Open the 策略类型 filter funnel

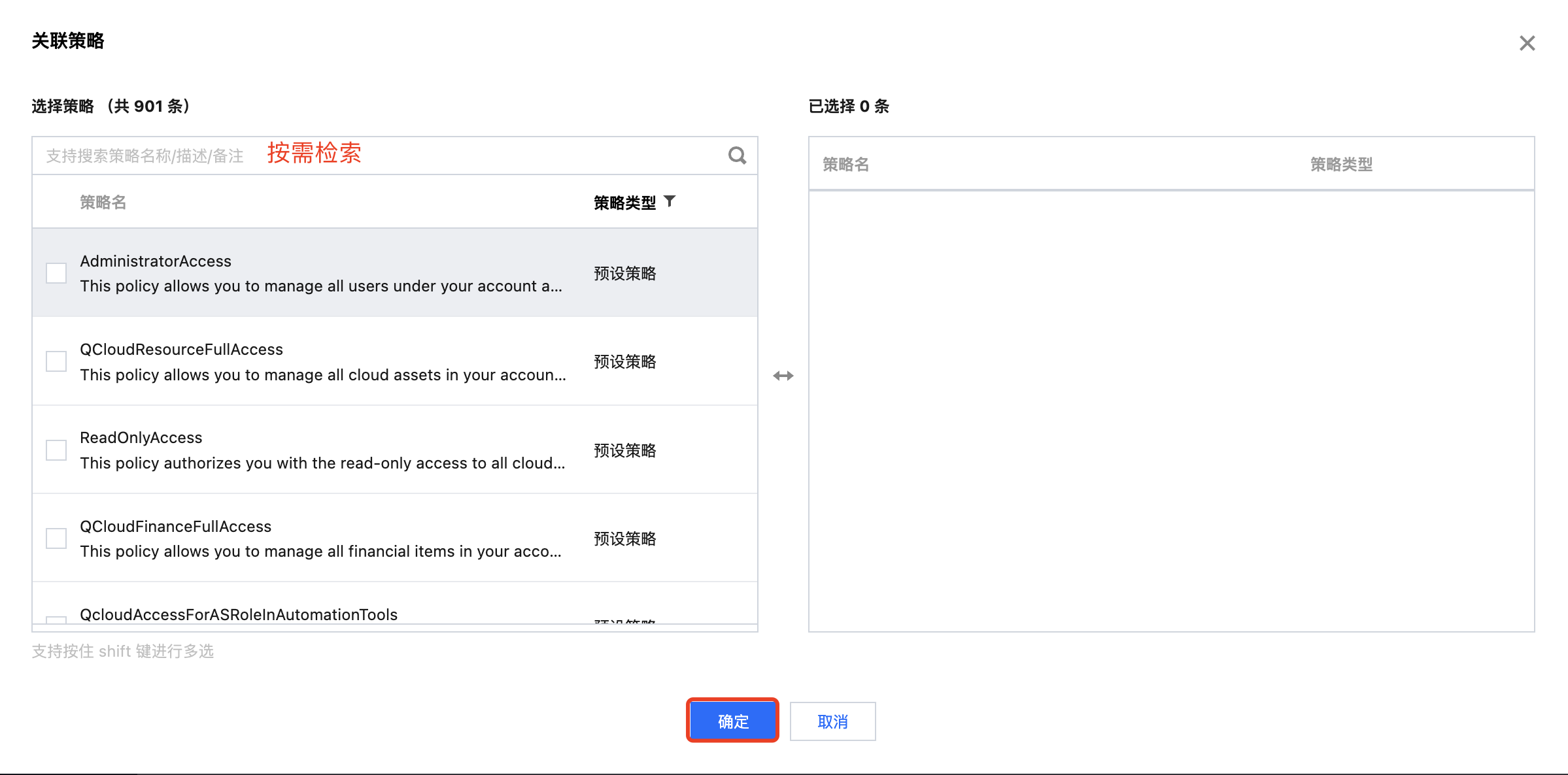[x=670, y=201]
